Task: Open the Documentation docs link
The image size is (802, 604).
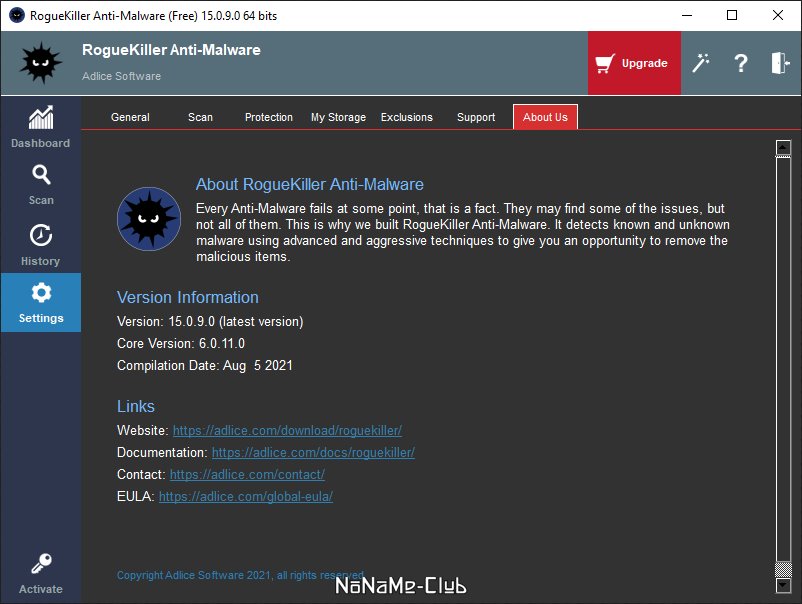Action: click(313, 453)
